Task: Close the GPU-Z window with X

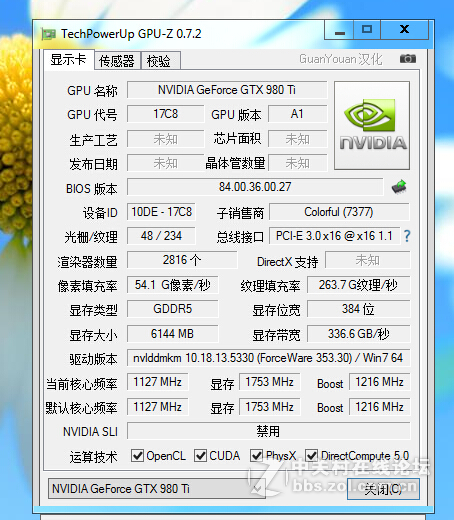Action: click(x=404, y=30)
